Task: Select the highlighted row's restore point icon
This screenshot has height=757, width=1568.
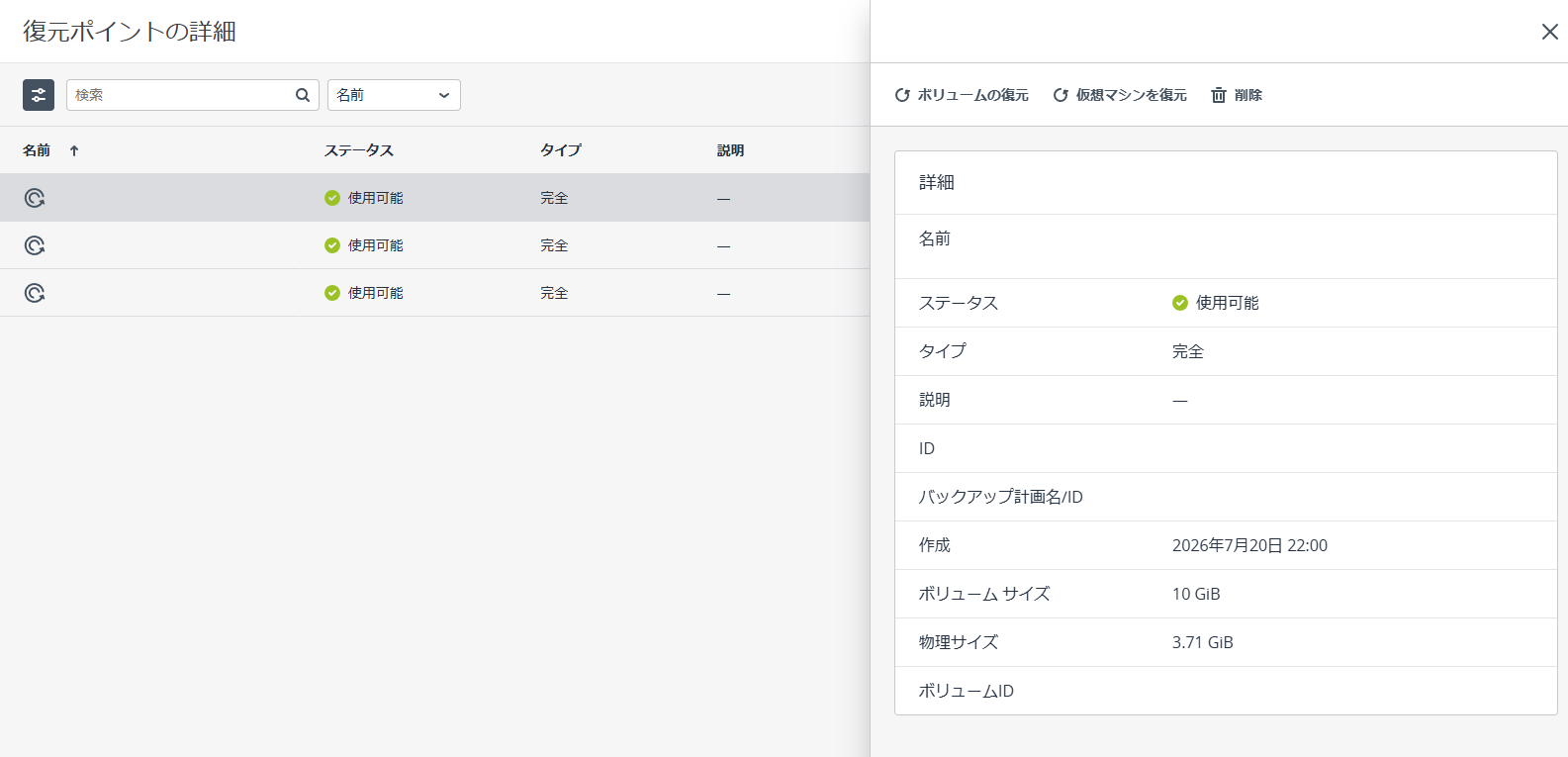Action: pyautogui.click(x=35, y=198)
